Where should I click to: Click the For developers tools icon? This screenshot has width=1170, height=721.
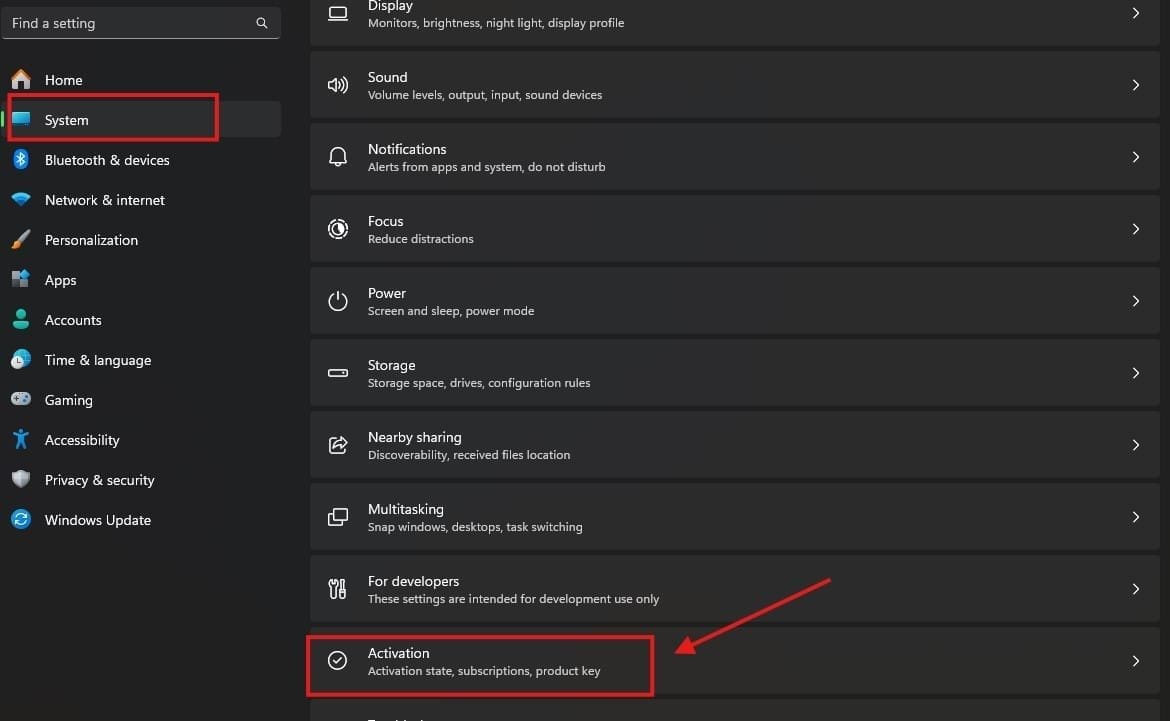337,589
